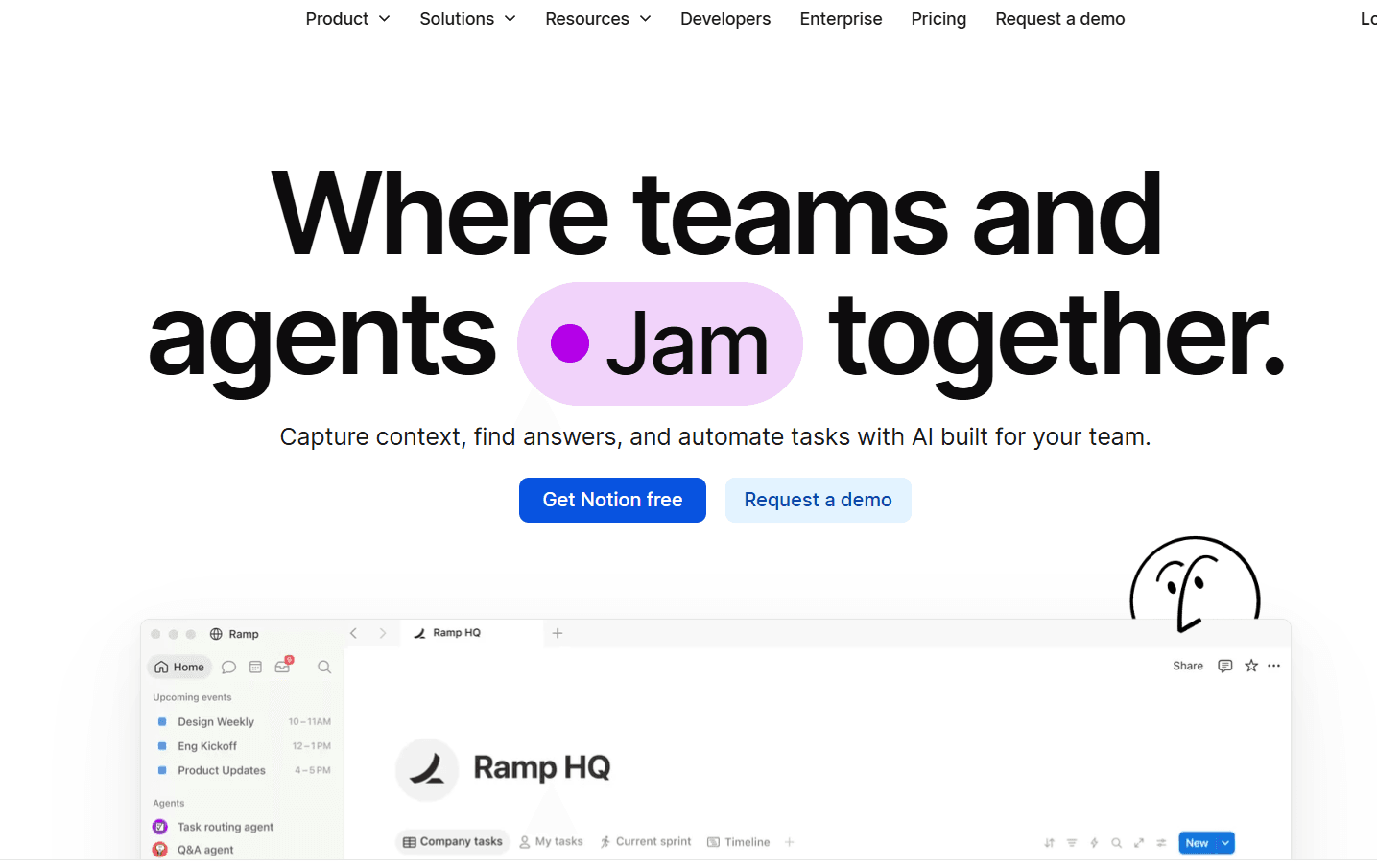Expand the Resources menu chevron
1377x868 pixels.
click(x=646, y=19)
